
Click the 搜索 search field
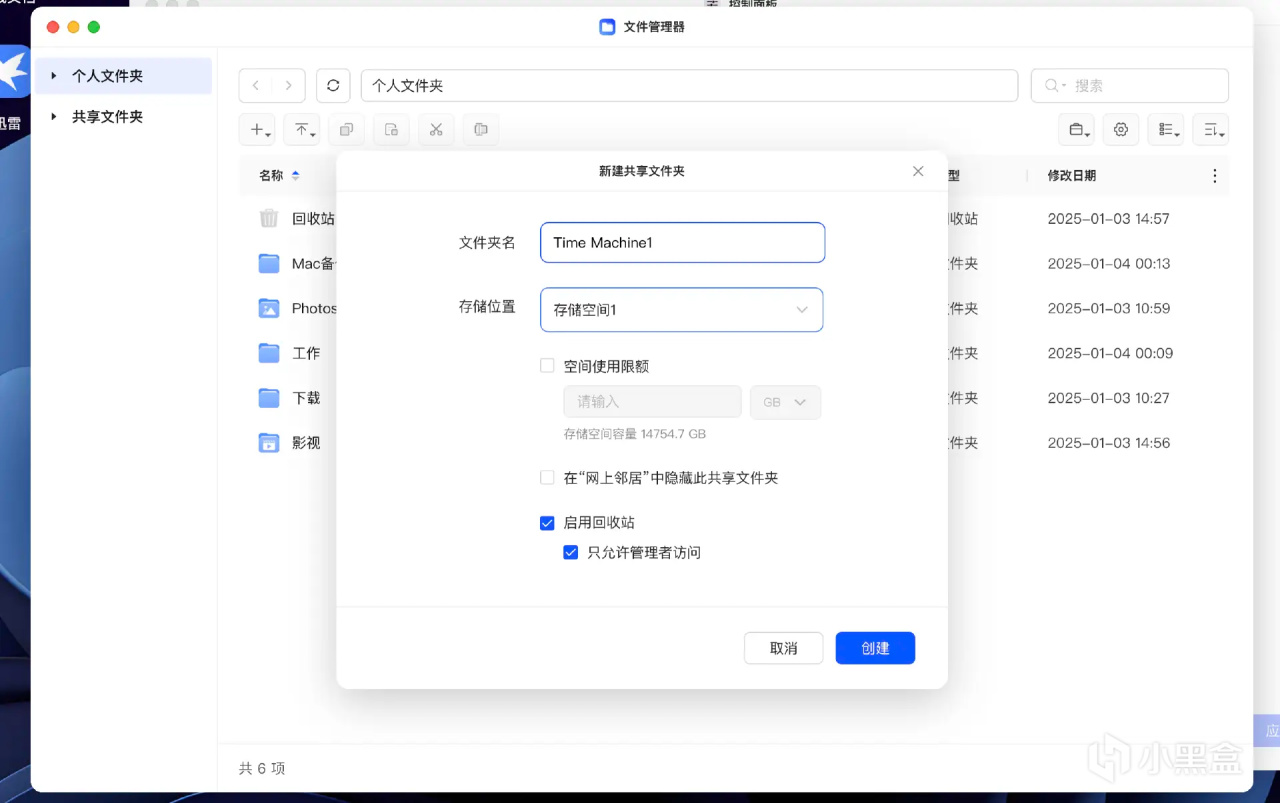(x=1130, y=86)
